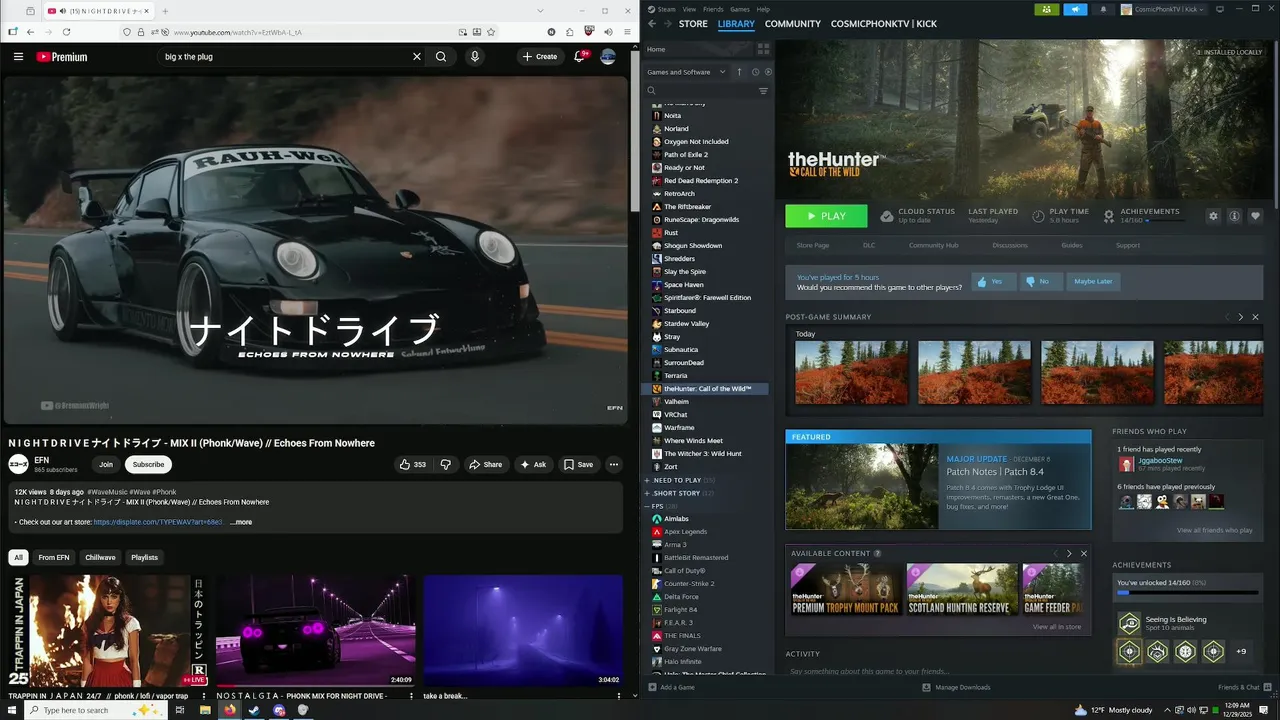The width and height of the screenshot is (1280, 720).
Task: Open a new browser tab
Action: [165, 11]
